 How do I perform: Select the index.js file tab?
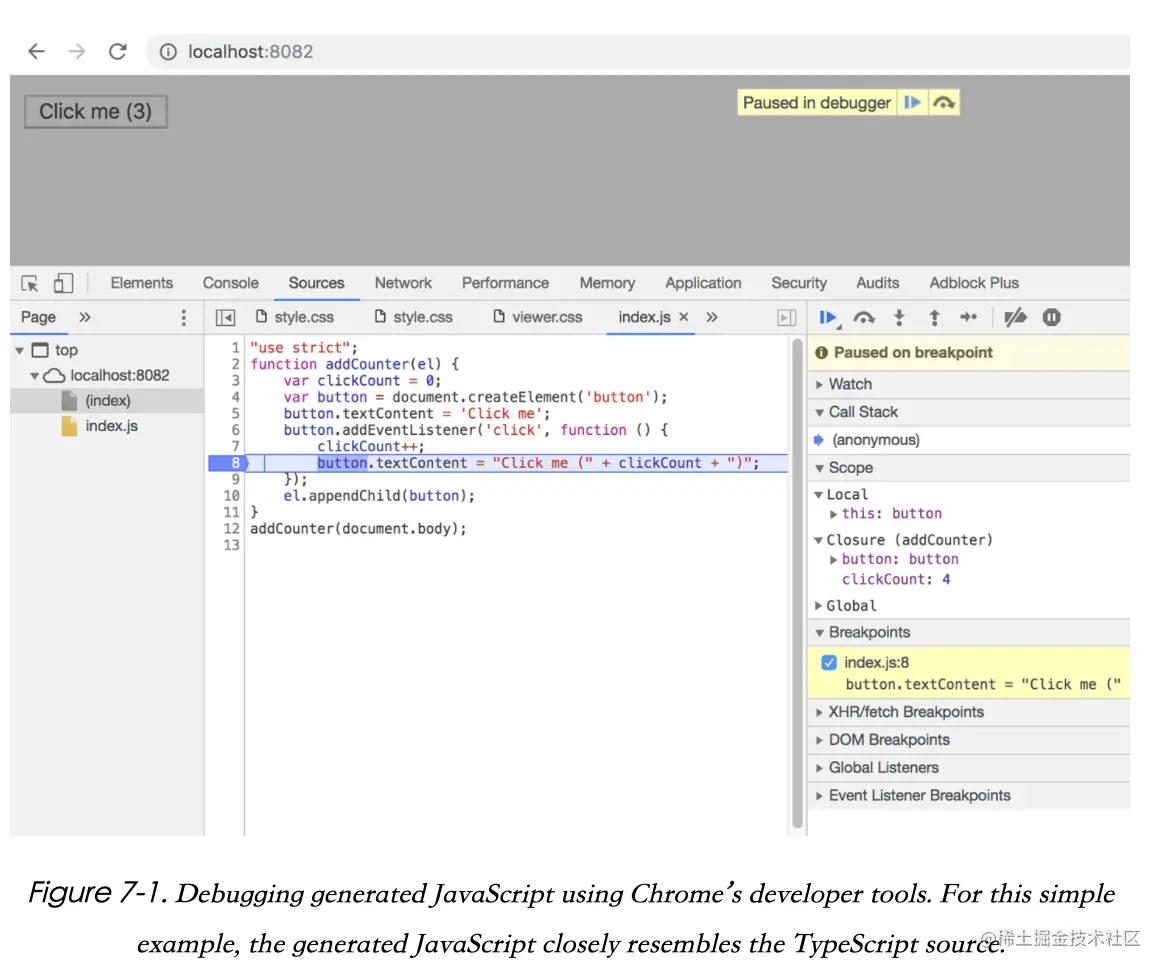tap(644, 317)
